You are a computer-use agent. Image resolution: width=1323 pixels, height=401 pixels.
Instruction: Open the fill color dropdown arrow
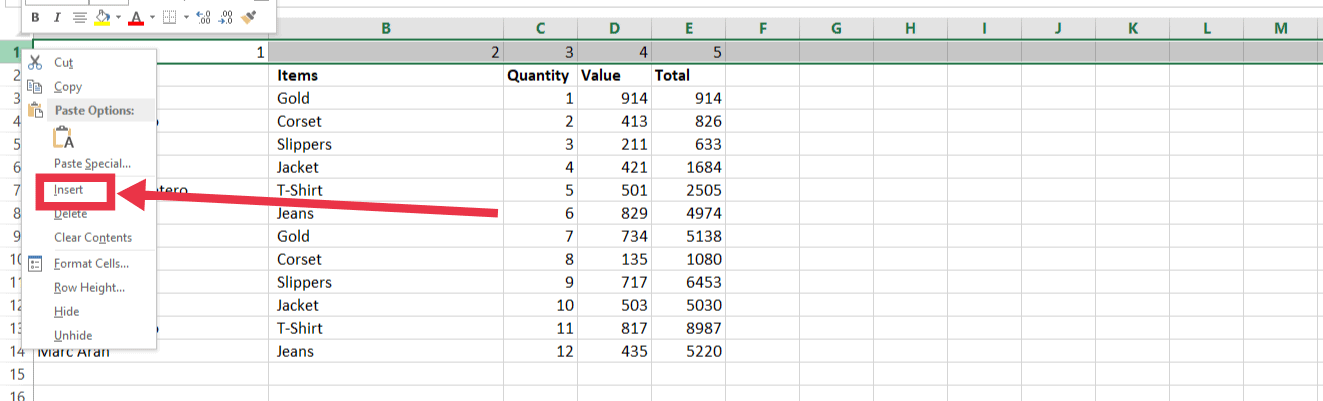pyautogui.click(x=118, y=17)
